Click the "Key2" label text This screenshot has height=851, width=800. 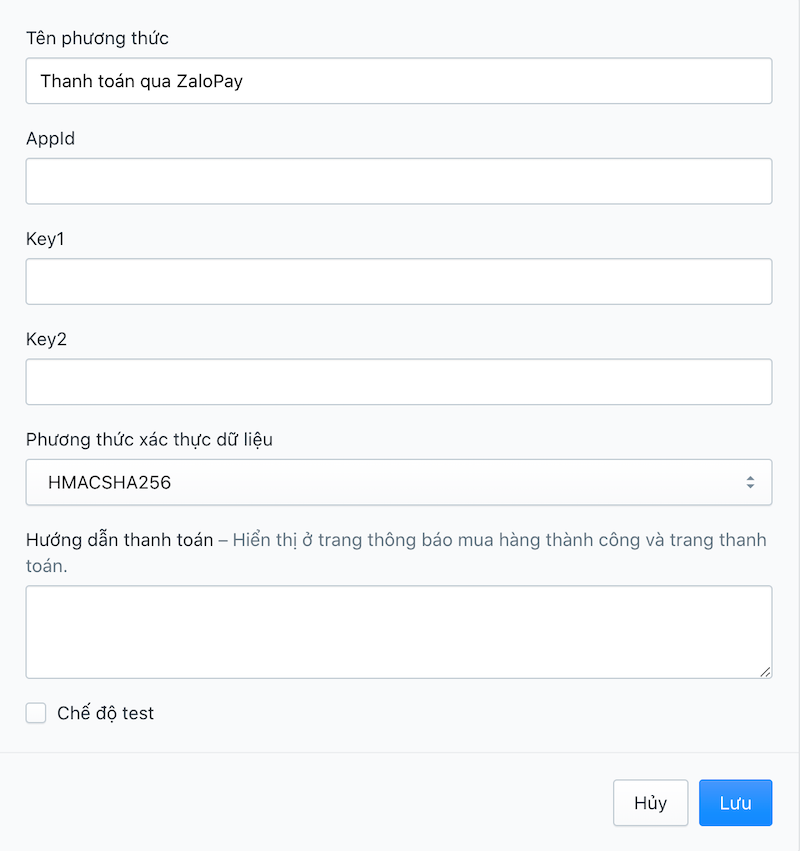[x=45, y=339]
